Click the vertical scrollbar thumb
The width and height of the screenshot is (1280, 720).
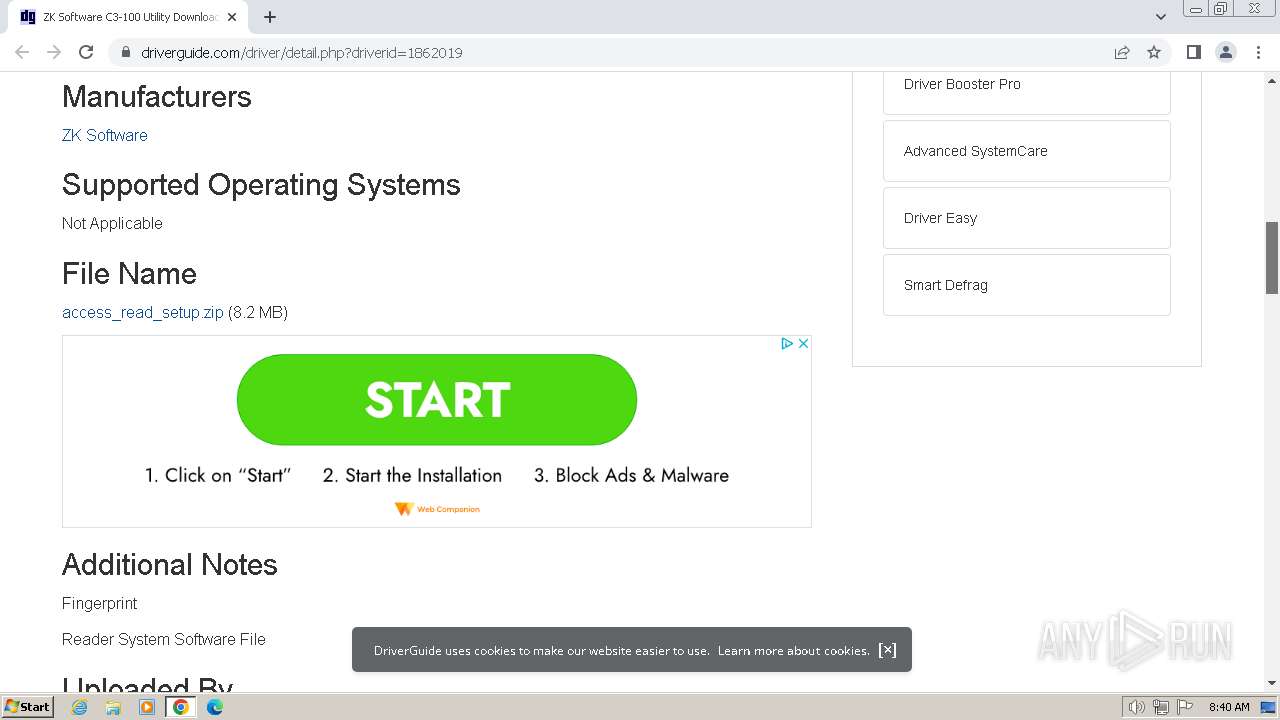coord(1272,257)
